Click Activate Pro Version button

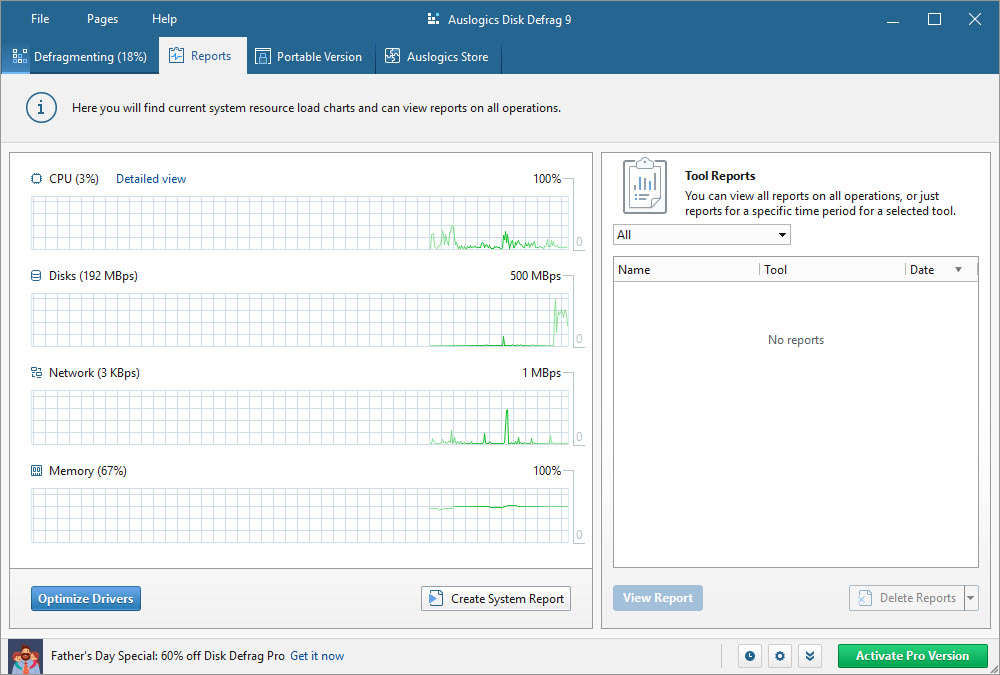[x=913, y=656]
